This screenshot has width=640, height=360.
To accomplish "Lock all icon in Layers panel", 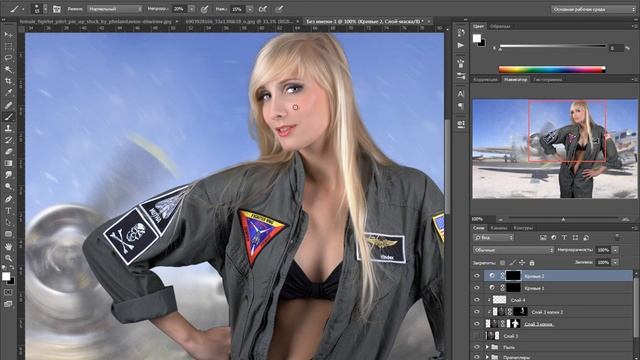I will 532,262.
